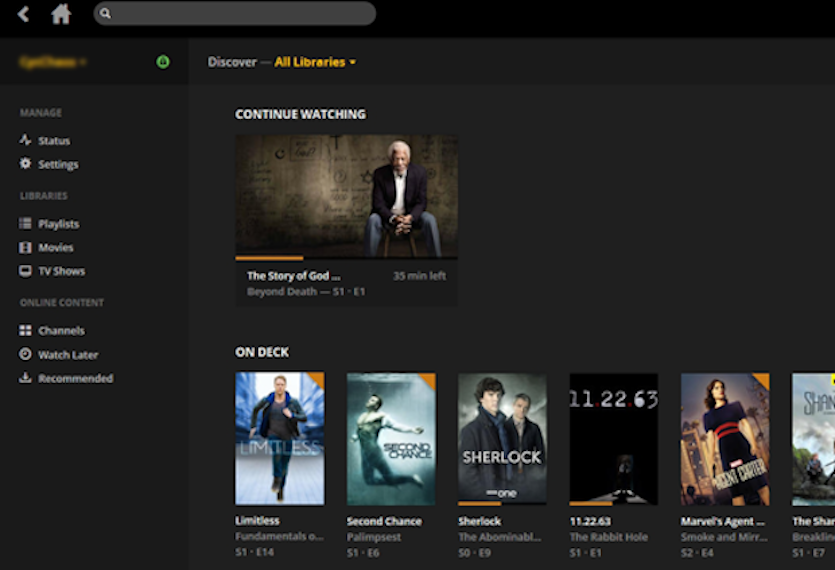Open the 11.22.63 poster
Image resolution: width=835 pixels, height=570 pixels.
[613, 438]
